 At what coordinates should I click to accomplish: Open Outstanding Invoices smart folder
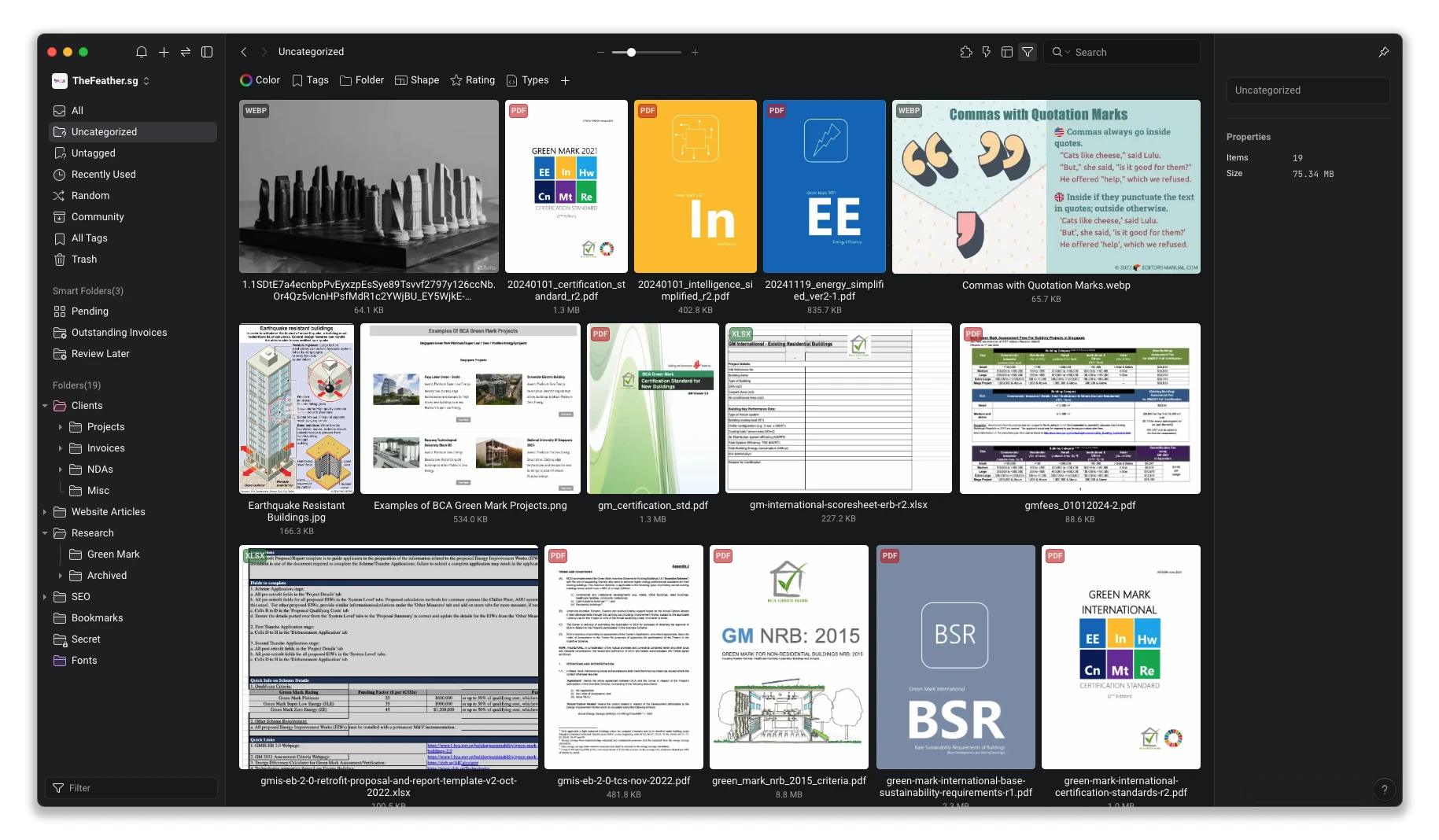click(133, 333)
